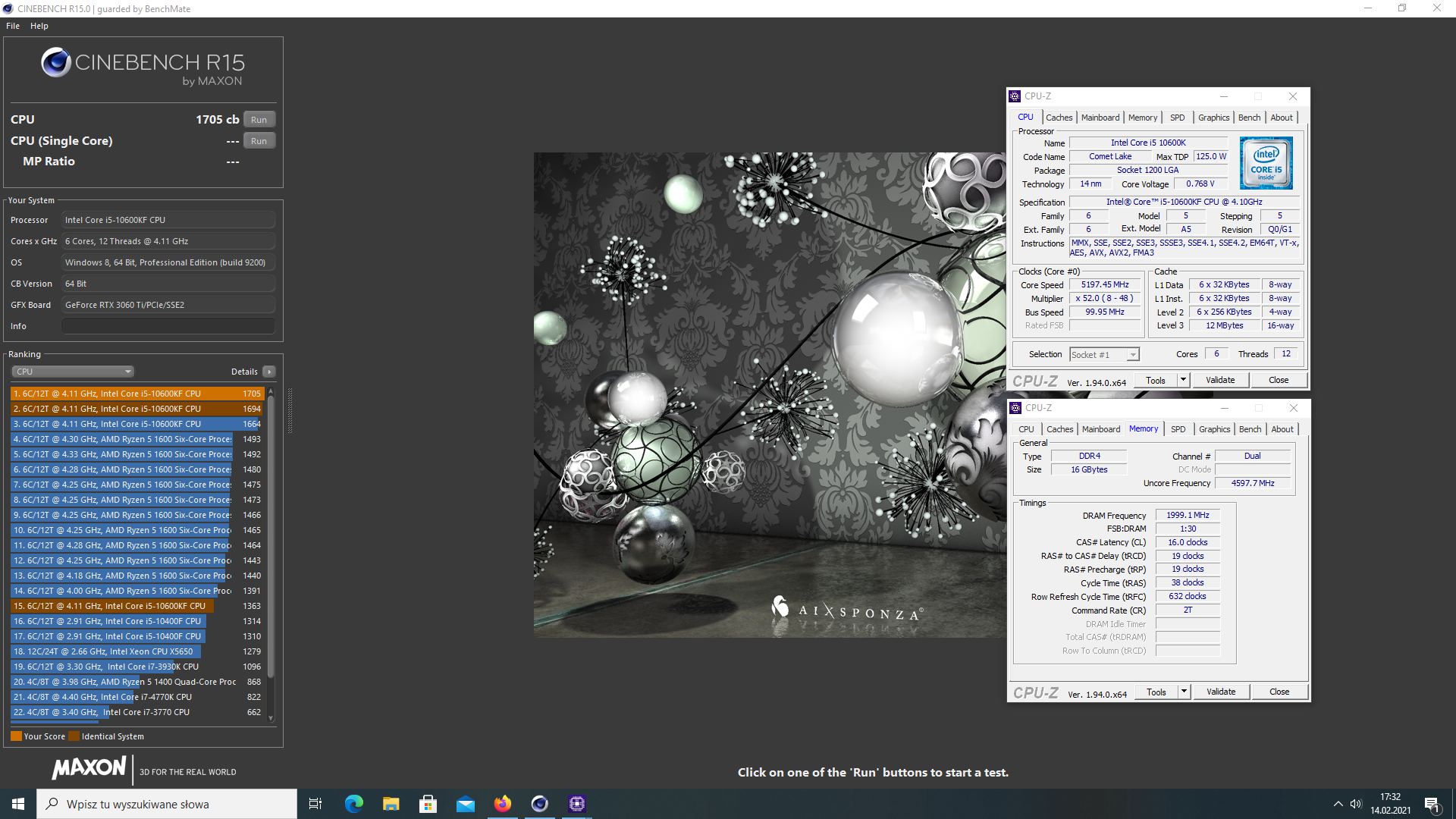Switch to Caches tab in top CPU-Z

1059,118
